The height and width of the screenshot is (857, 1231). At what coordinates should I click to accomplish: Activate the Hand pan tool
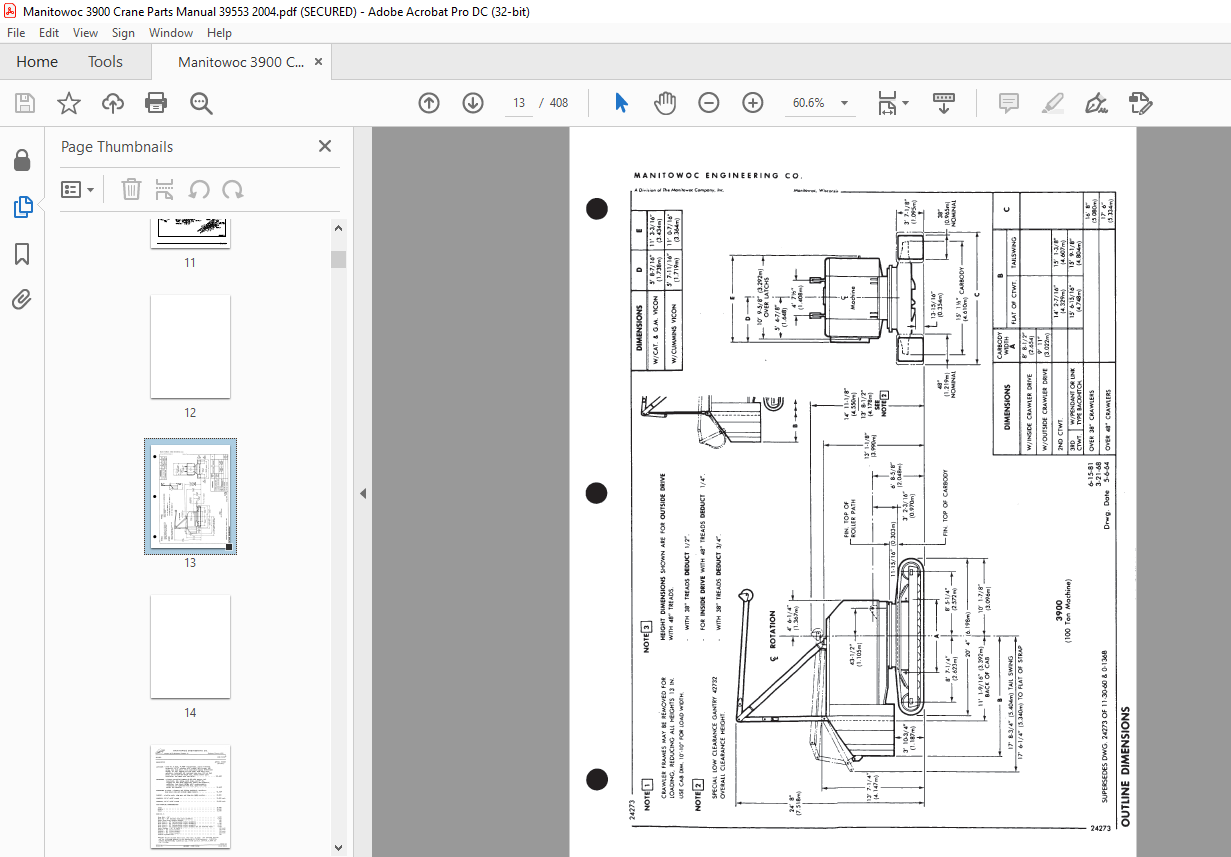coord(665,103)
